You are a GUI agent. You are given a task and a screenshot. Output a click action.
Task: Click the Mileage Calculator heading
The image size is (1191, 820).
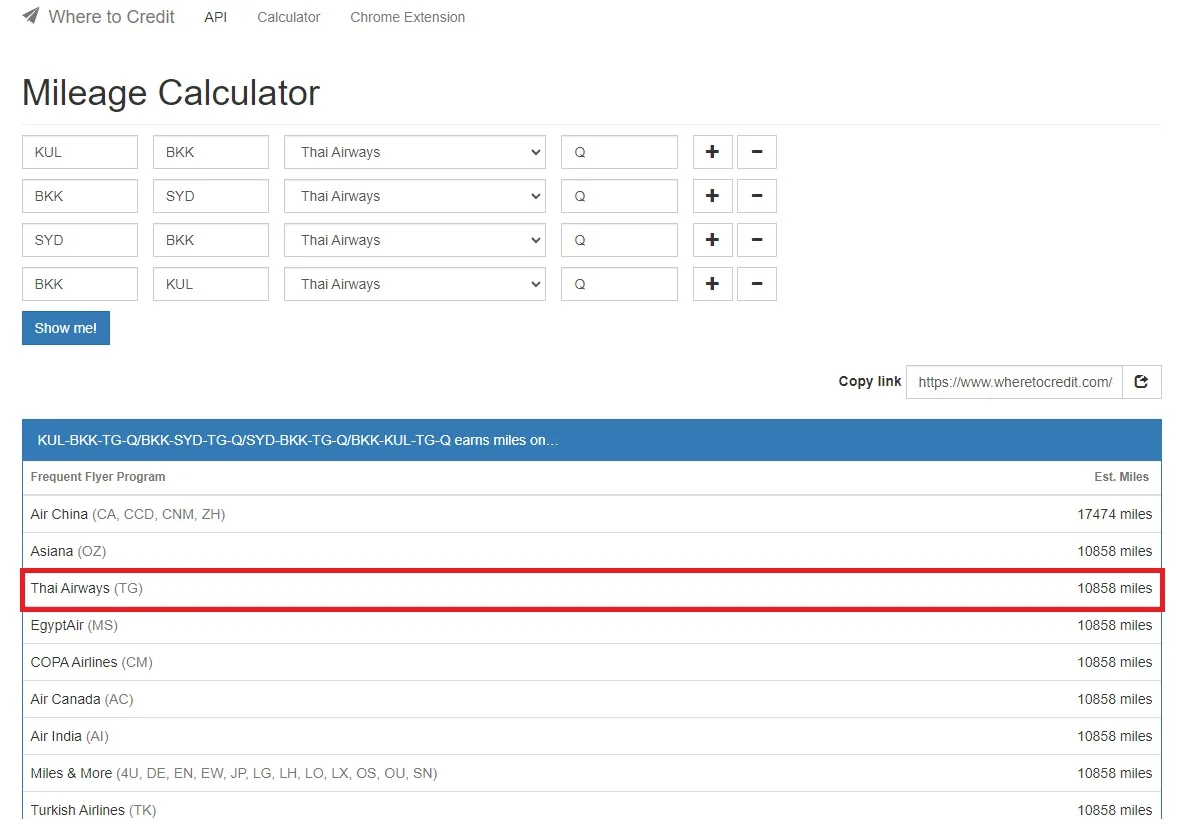tap(171, 93)
